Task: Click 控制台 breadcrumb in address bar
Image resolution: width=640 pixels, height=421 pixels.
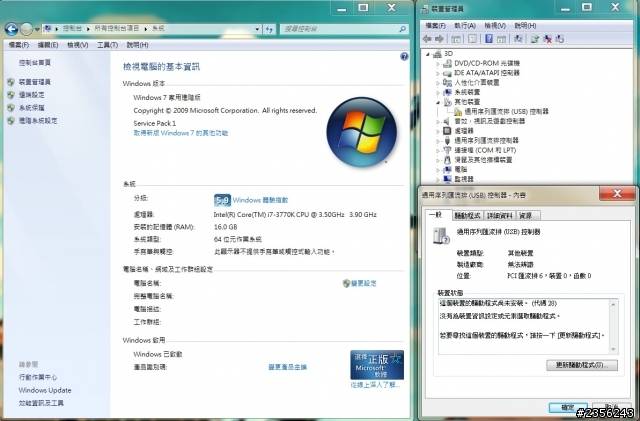Action: point(72,29)
